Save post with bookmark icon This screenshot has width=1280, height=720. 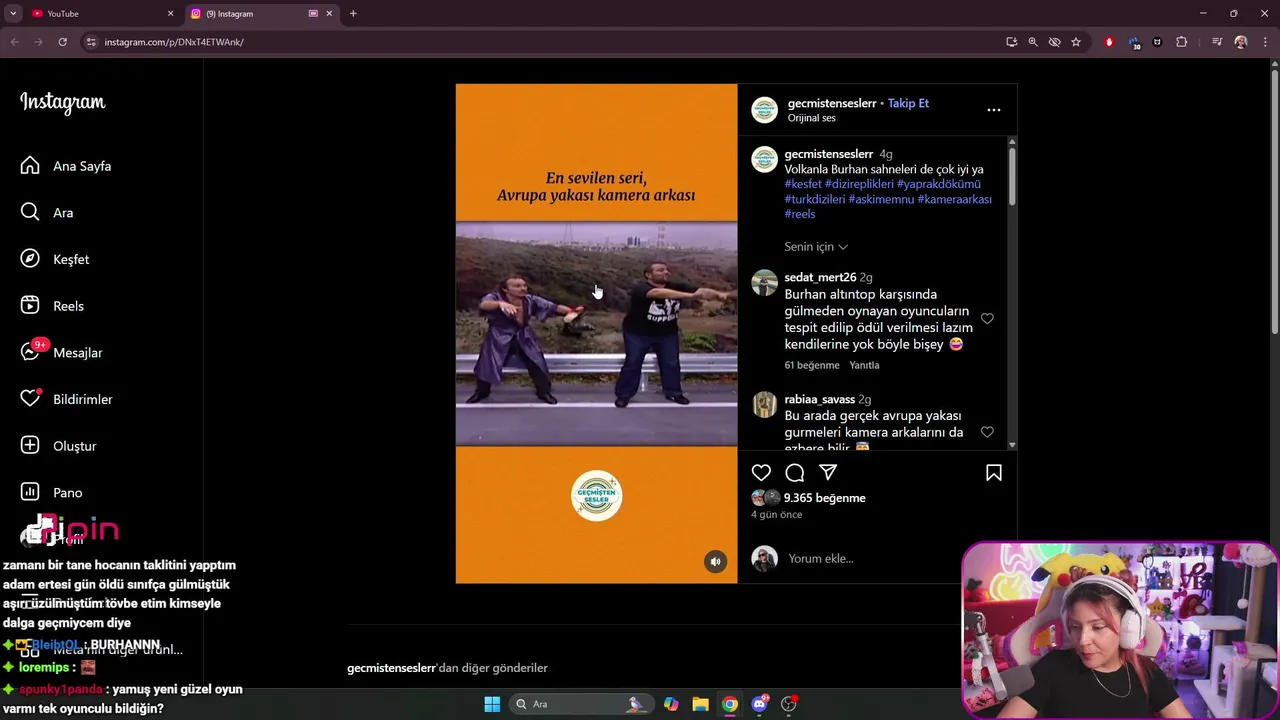(994, 473)
